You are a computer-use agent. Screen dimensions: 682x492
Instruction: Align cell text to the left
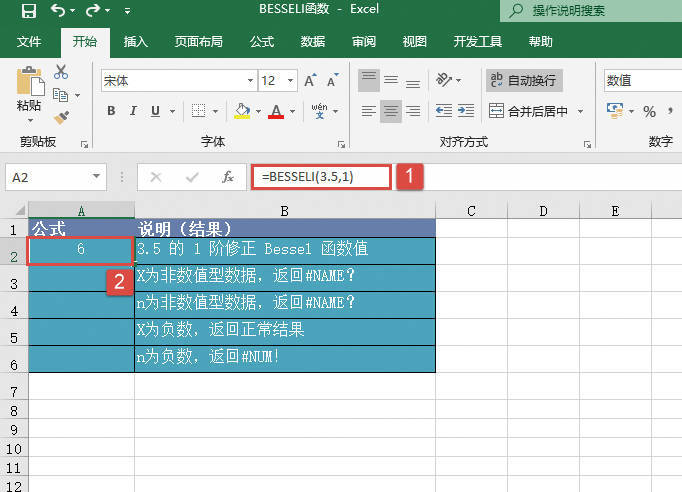coord(369,111)
